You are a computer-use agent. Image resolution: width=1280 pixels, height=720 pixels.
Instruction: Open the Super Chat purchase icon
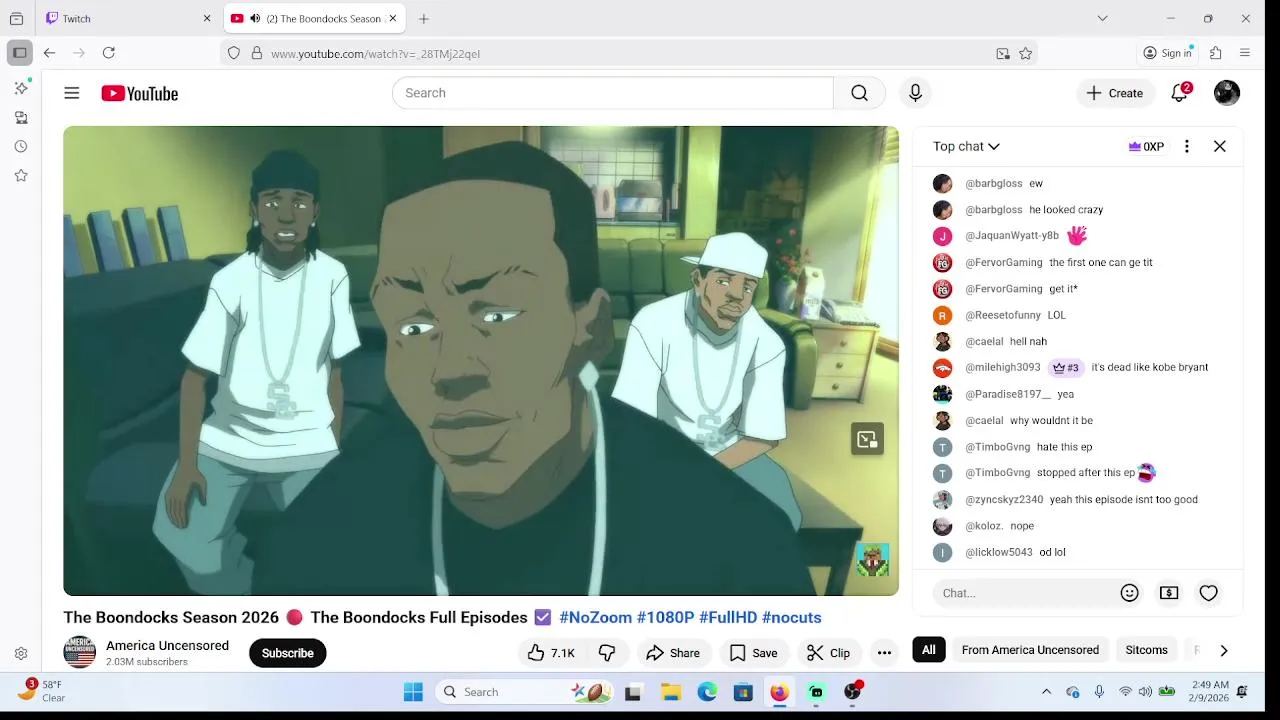coord(1169,593)
